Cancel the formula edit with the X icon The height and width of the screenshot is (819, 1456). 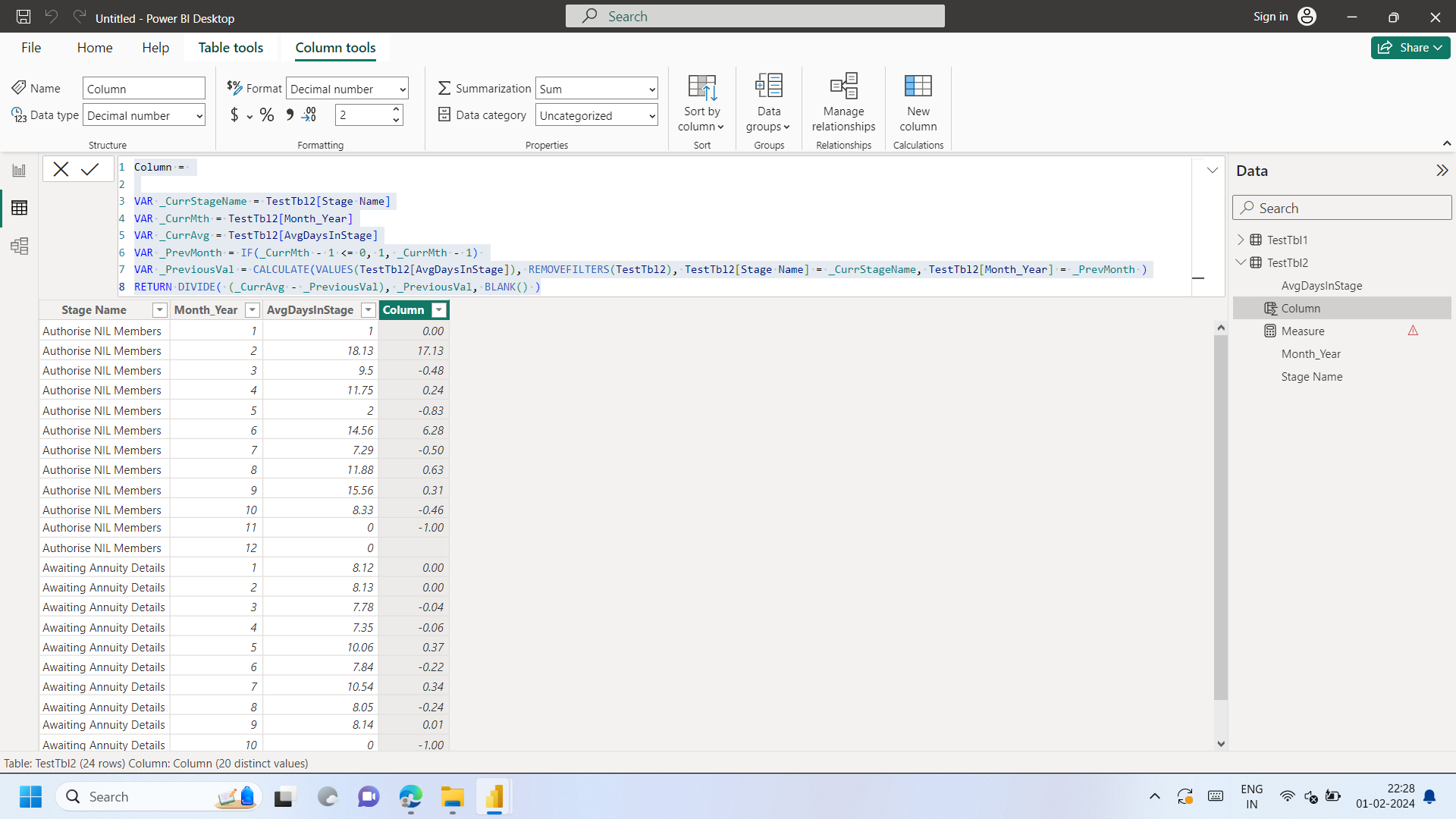pyautogui.click(x=61, y=169)
